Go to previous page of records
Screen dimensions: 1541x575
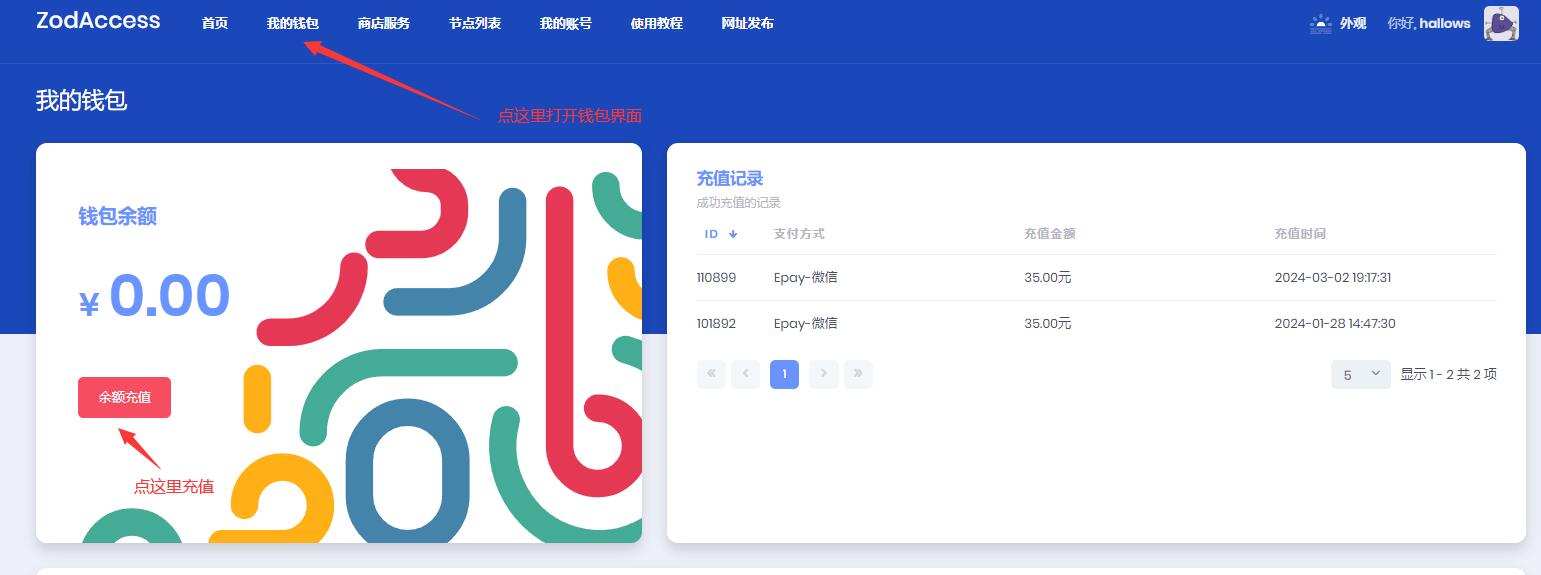coord(745,374)
